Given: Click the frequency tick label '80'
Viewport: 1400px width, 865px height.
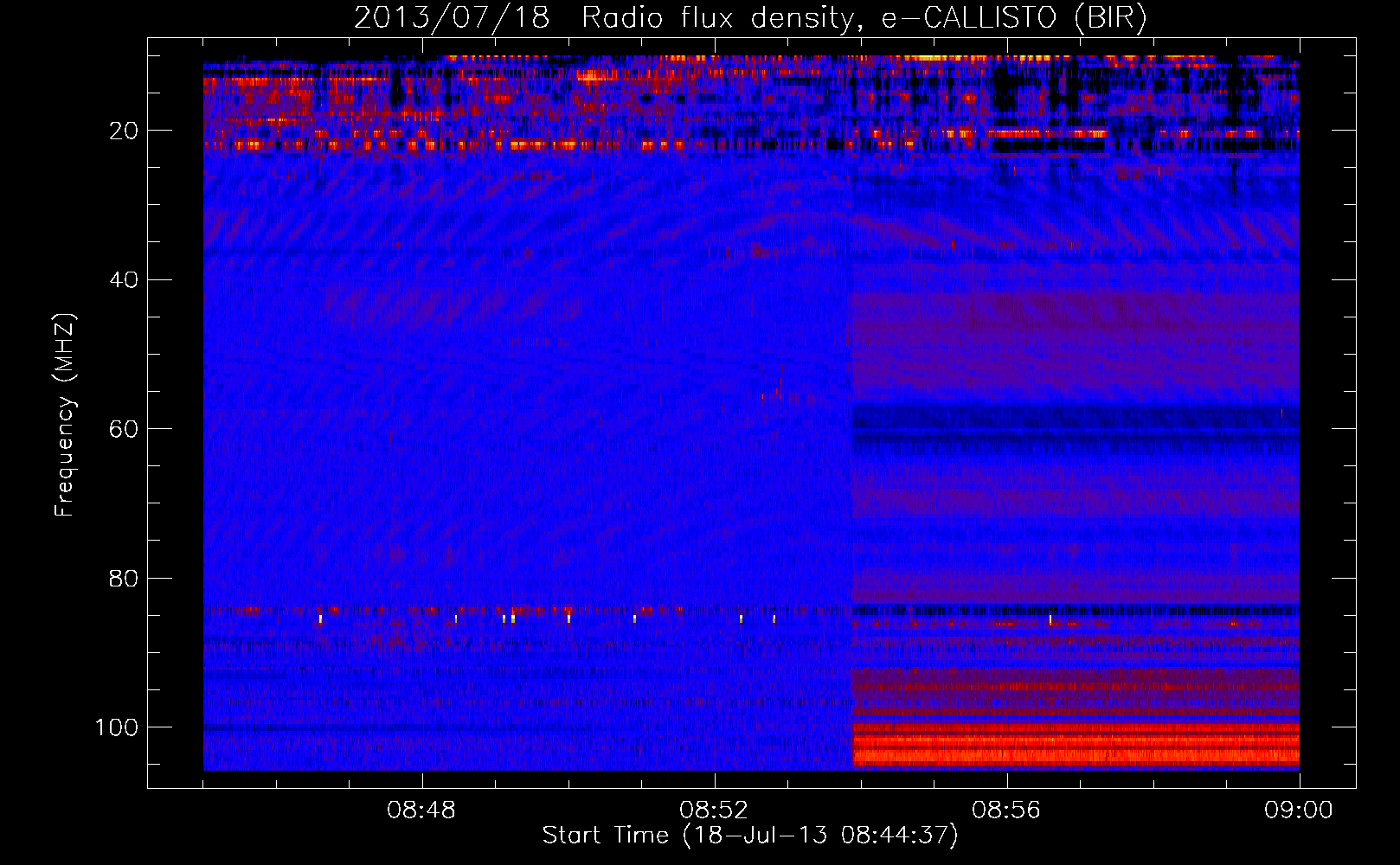Looking at the screenshot, I should click(x=124, y=578).
